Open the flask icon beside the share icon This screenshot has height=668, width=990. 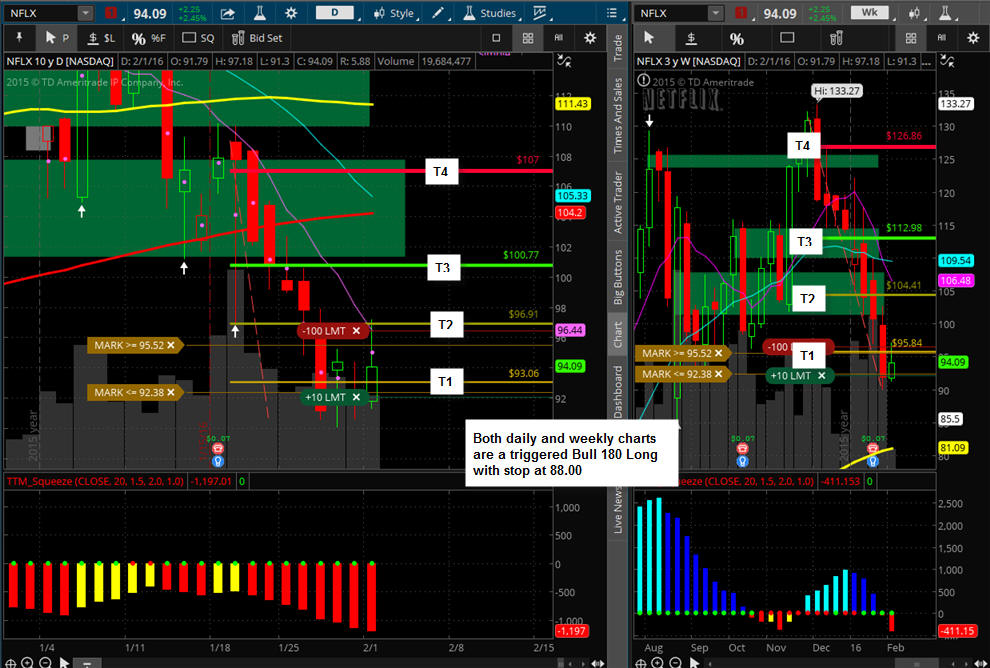pyautogui.click(x=259, y=13)
